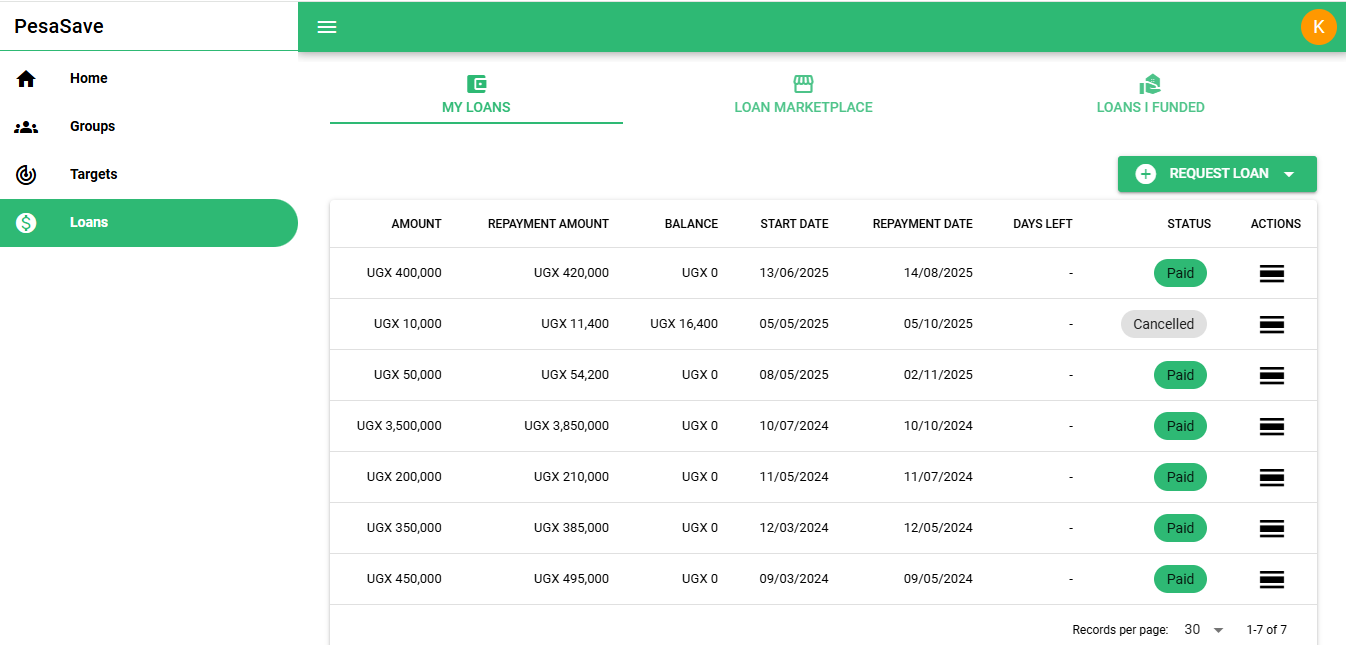Click the orange K user avatar
Screen dimensions: 1346x645
[1318, 27]
